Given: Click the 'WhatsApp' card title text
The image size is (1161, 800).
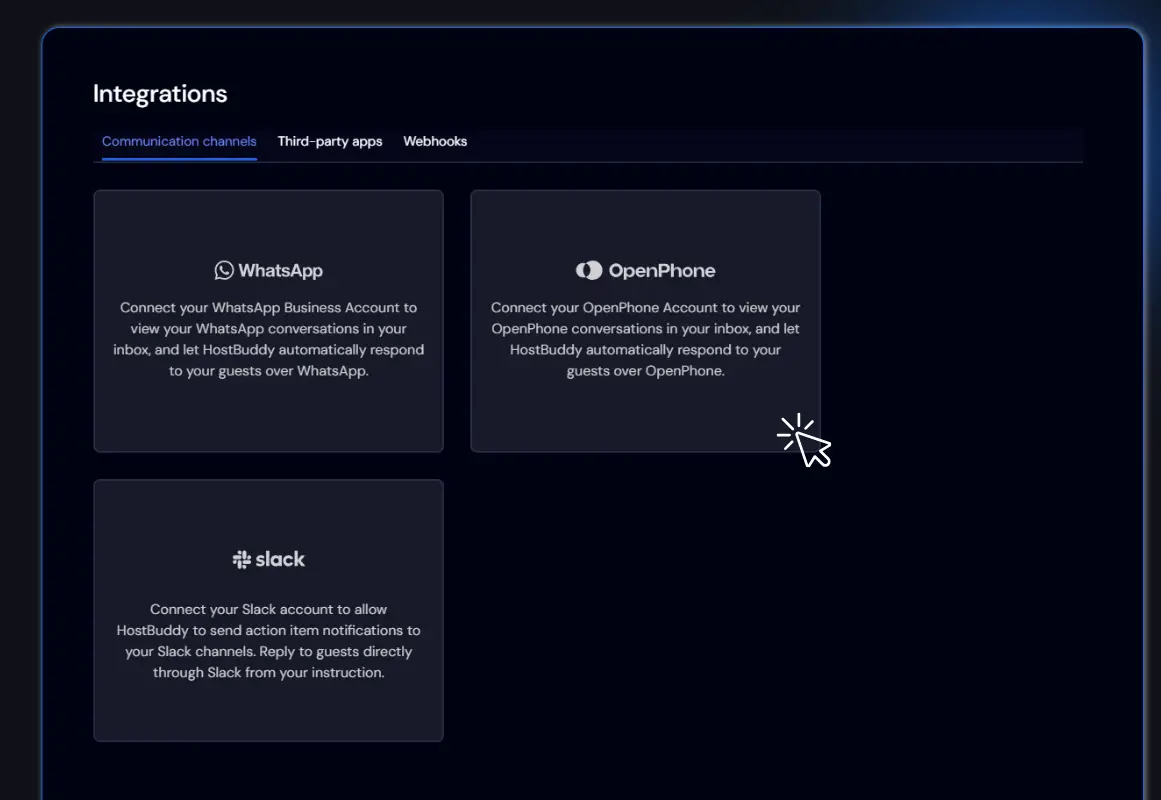Looking at the screenshot, I should pos(281,270).
